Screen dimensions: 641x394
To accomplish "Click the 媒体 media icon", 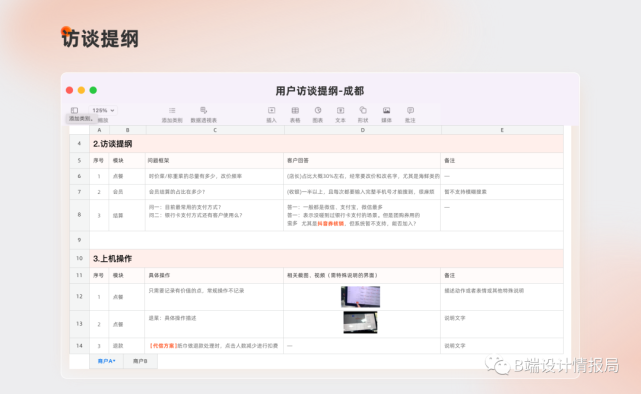I will 386,110.
